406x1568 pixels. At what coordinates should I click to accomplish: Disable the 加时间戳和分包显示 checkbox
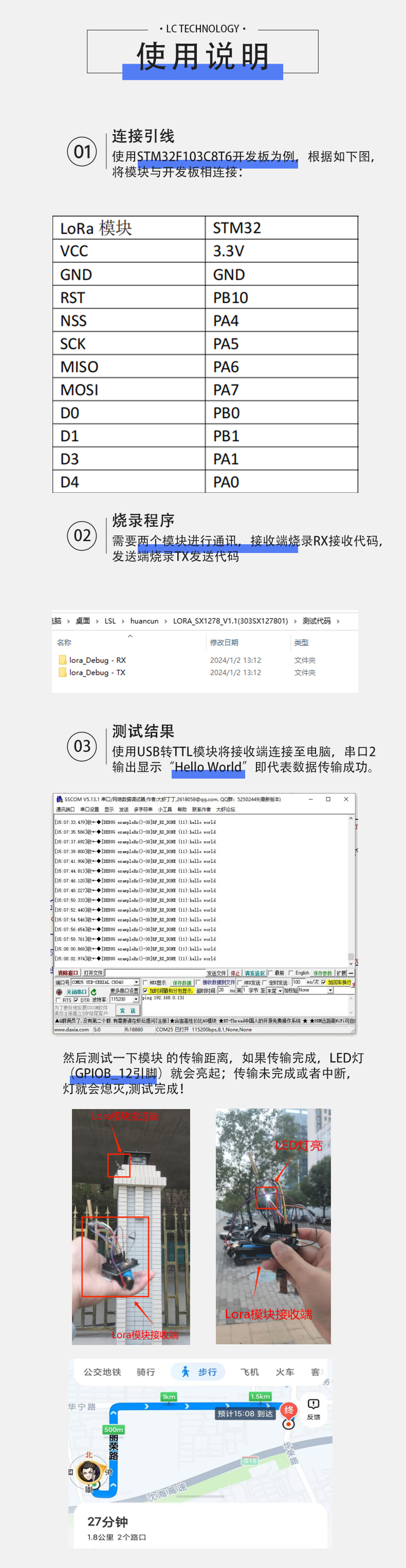click(x=145, y=990)
